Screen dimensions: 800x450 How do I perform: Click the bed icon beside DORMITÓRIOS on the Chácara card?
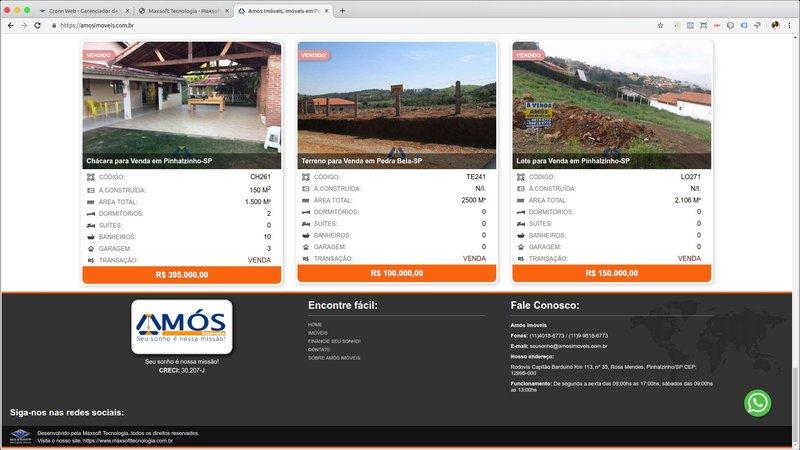tap(91, 214)
